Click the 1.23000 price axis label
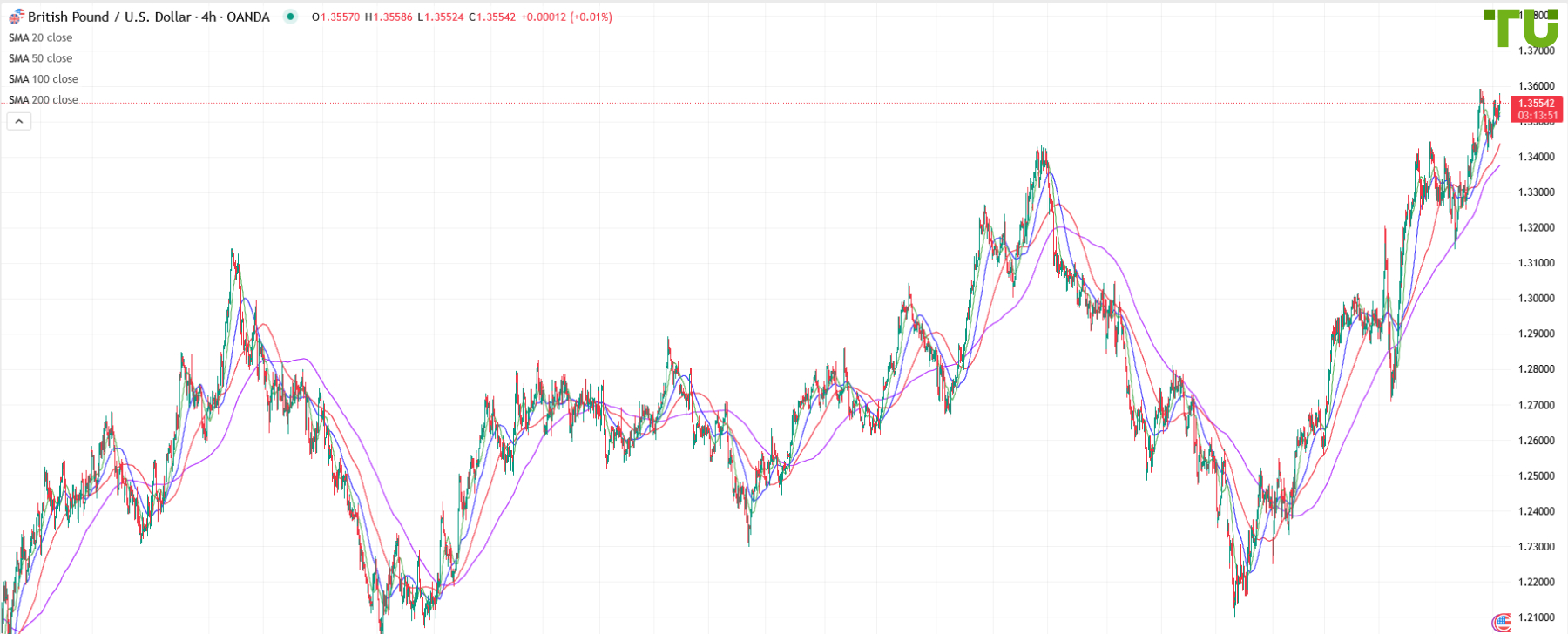 (1537, 547)
